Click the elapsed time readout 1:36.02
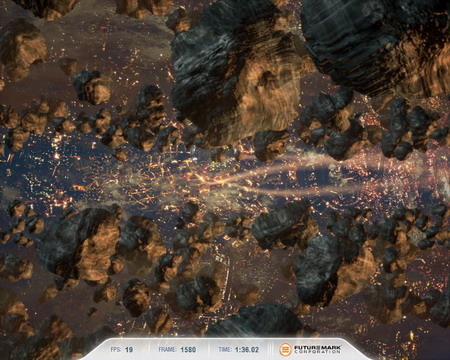Viewport: 450px width, 360px height. click(x=247, y=350)
